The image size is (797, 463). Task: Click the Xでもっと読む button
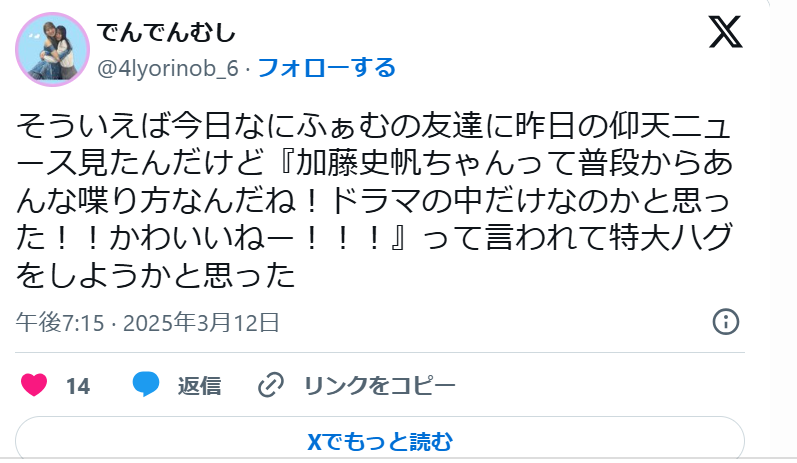click(380, 440)
